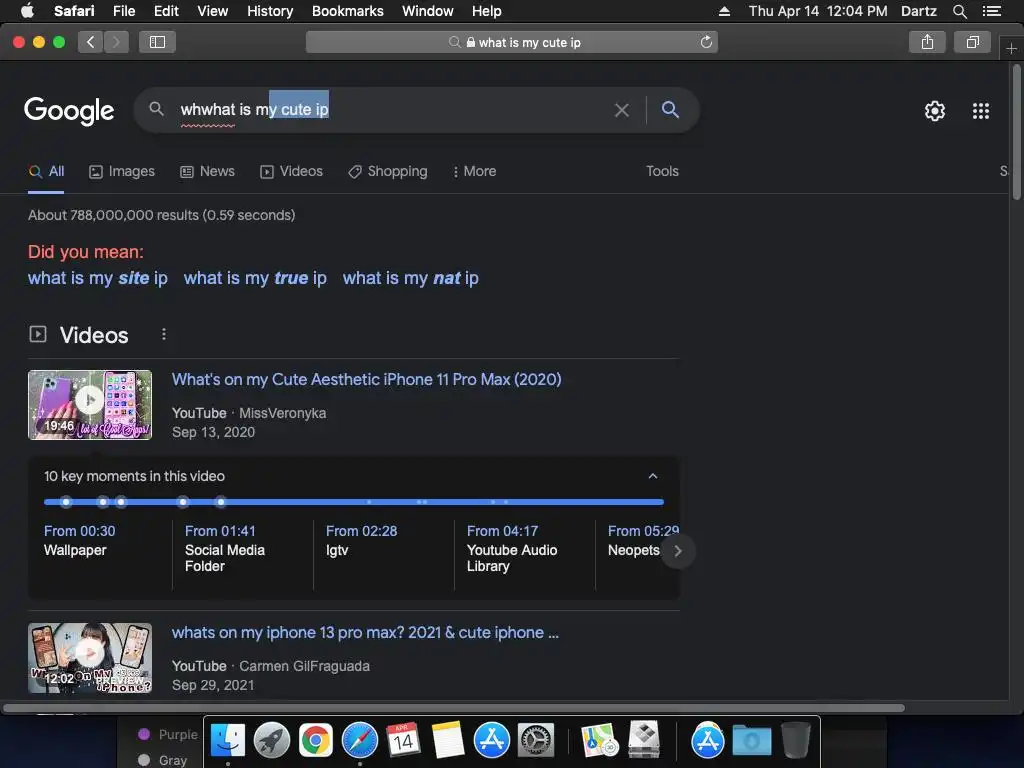Click suggestion 'what is my nat ip'
Viewport: 1024px width, 768px height.
(411, 278)
